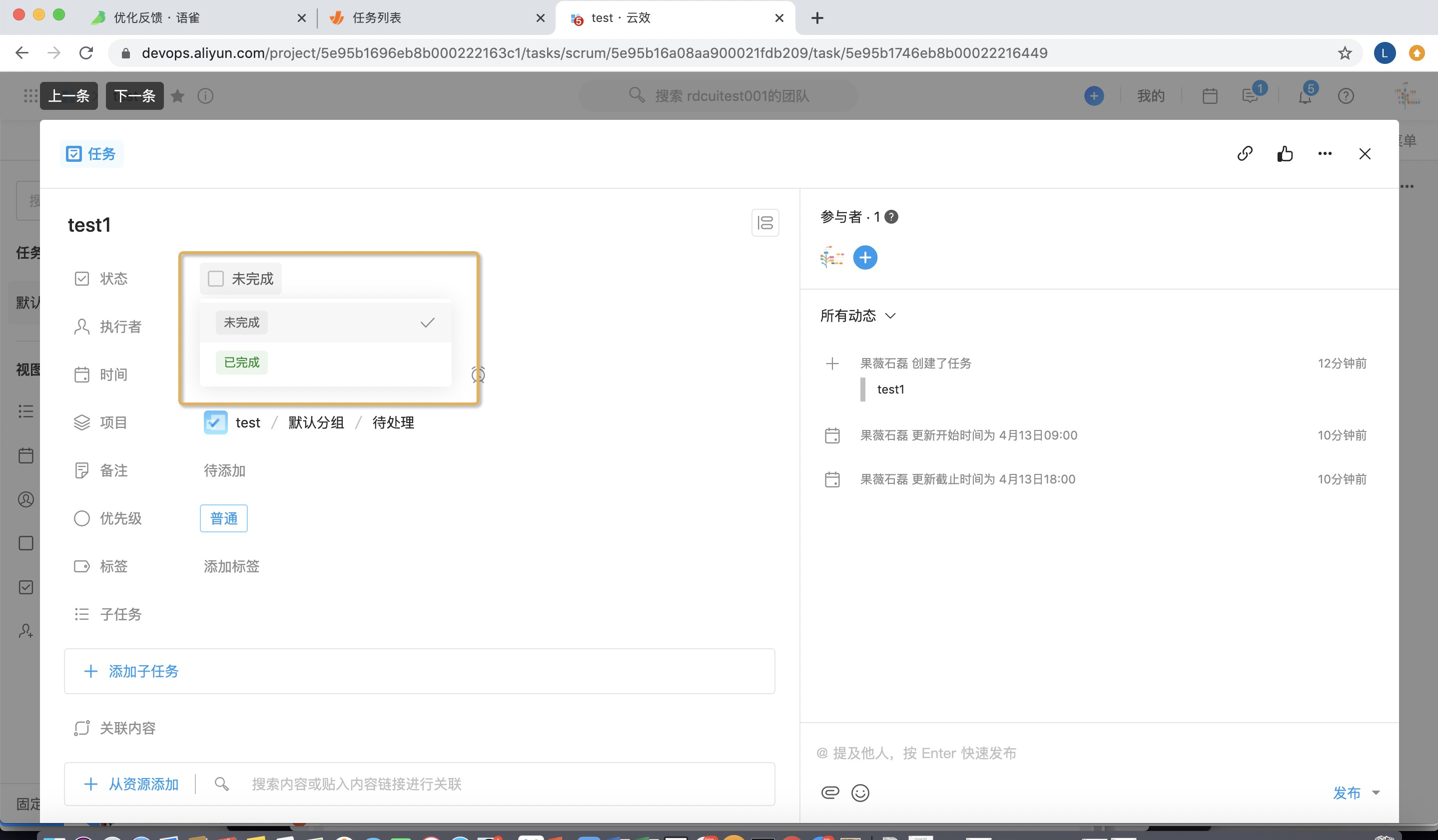Image resolution: width=1438 pixels, height=840 pixels.
Task: Click 从资源添加 link
Action: (131, 784)
